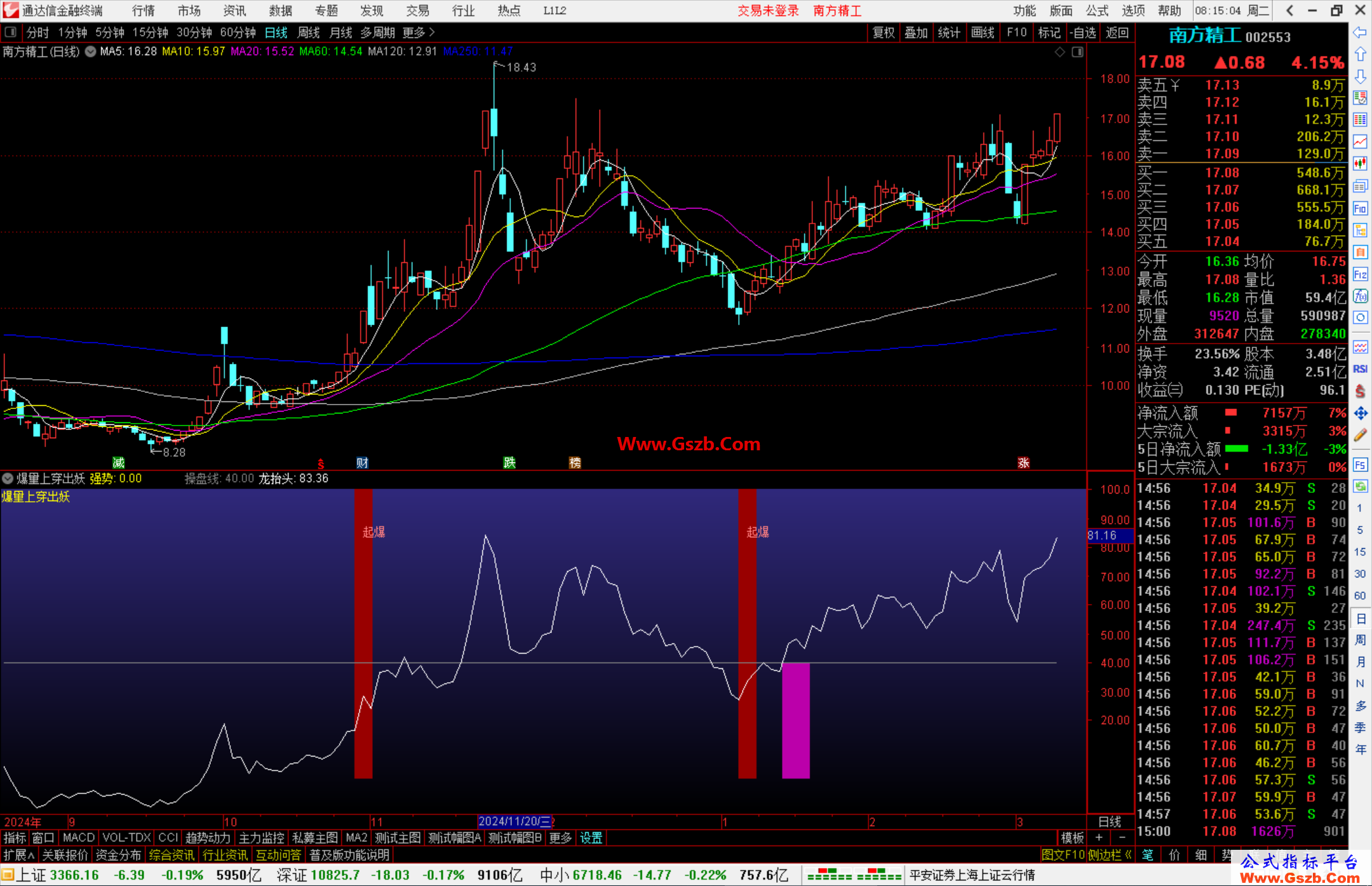The height and width of the screenshot is (886, 1372).
Task: Click the up arrow icon in right sidebar
Action: click(x=1360, y=55)
